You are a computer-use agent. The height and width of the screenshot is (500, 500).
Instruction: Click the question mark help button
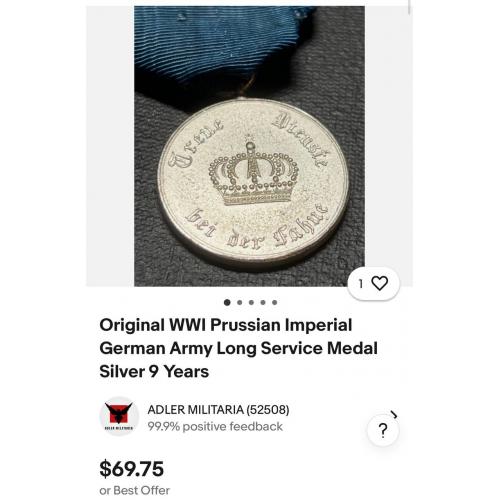(383, 430)
